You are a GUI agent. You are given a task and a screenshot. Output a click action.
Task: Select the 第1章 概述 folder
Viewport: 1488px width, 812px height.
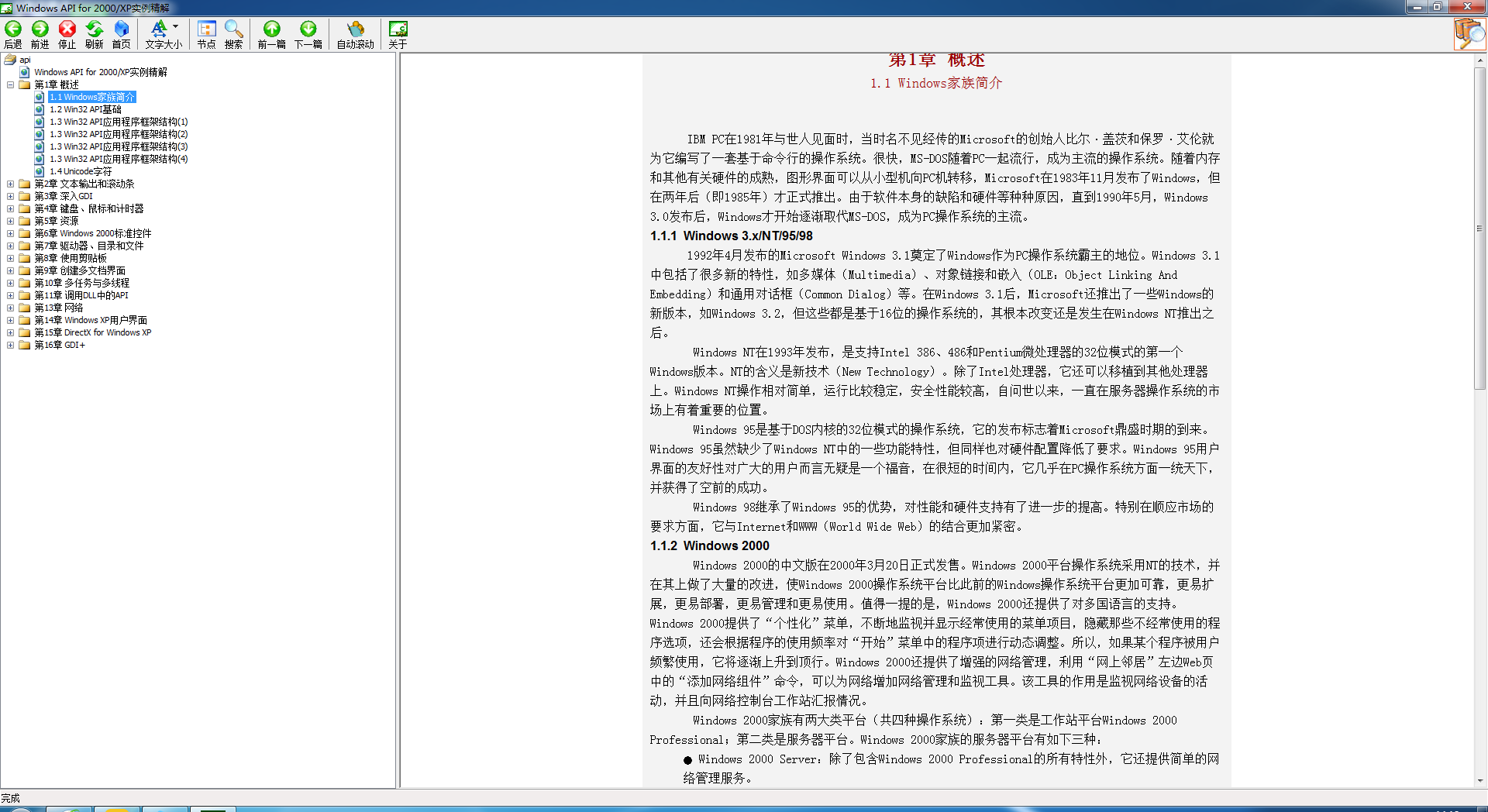(x=57, y=84)
